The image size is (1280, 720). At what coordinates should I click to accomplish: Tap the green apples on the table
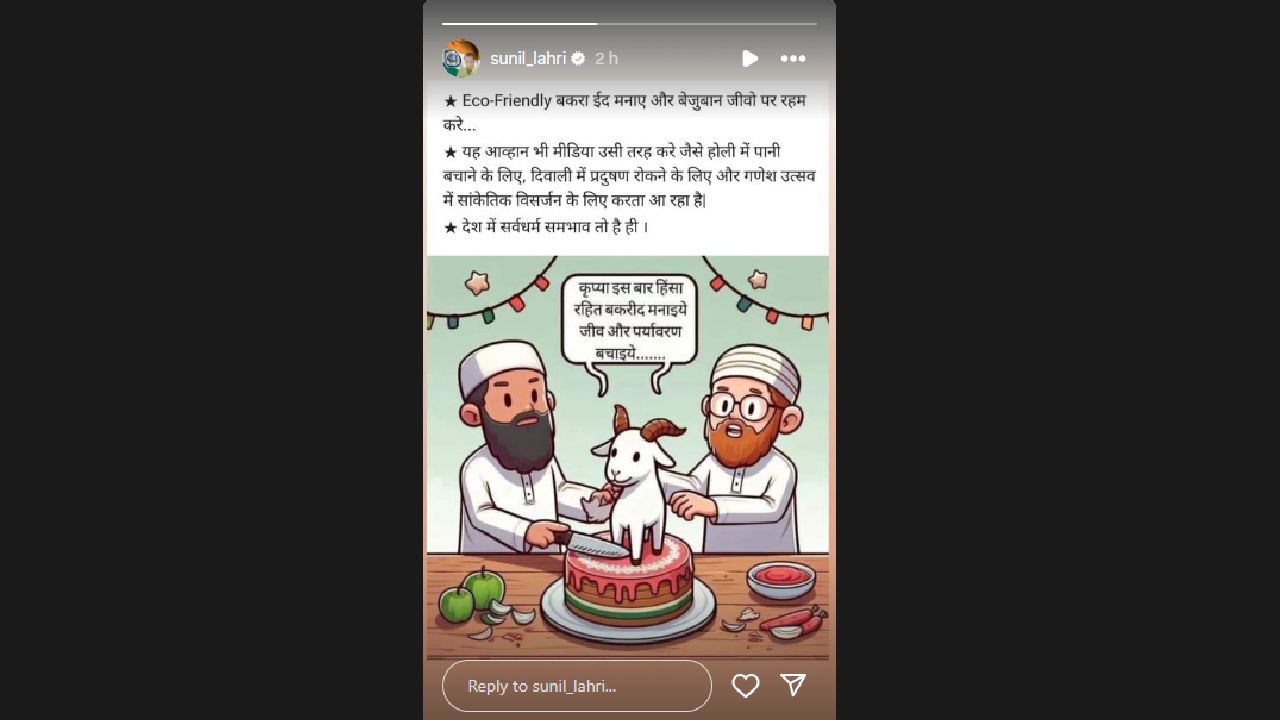[470, 595]
